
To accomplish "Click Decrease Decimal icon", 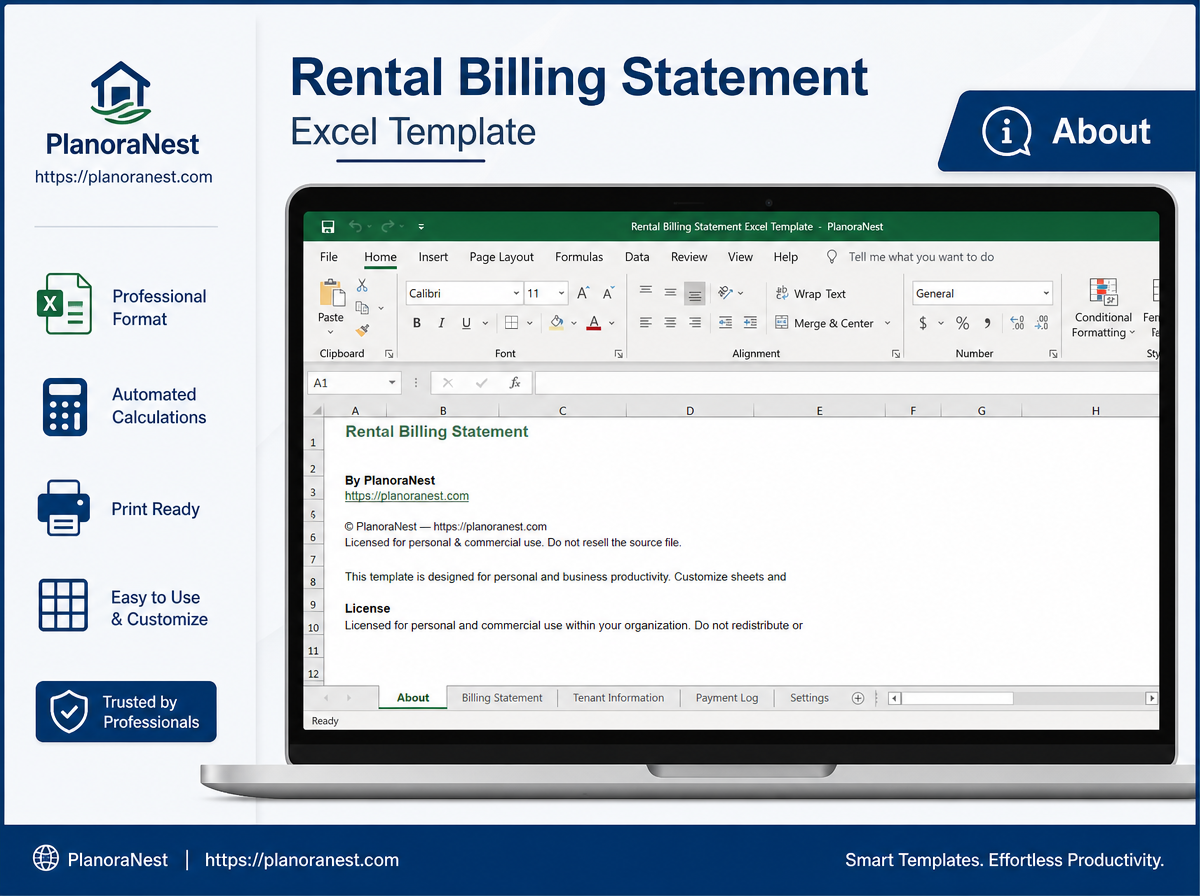I will click(1042, 323).
